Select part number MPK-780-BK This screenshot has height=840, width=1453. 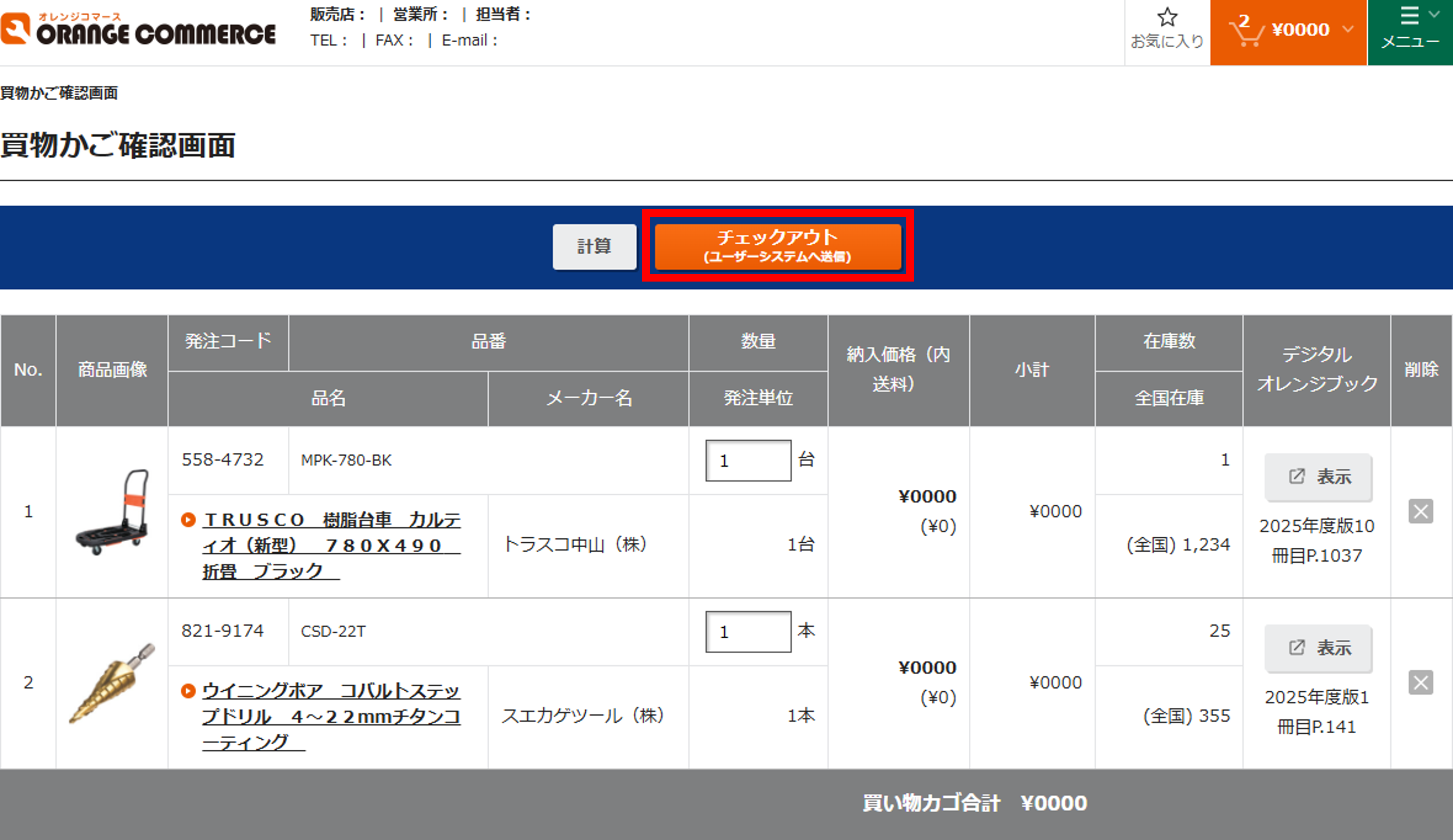346,460
